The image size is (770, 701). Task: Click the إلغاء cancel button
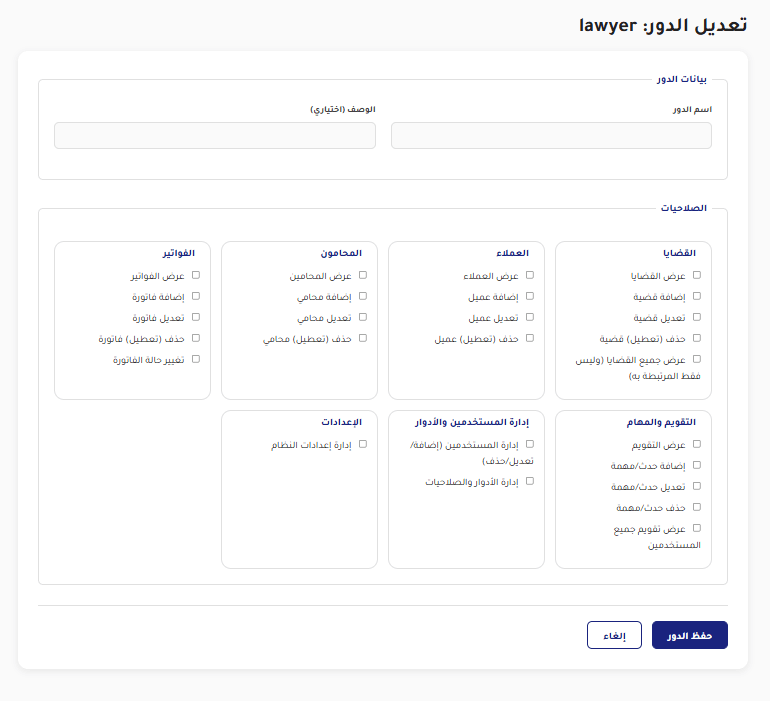(x=614, y=636)
